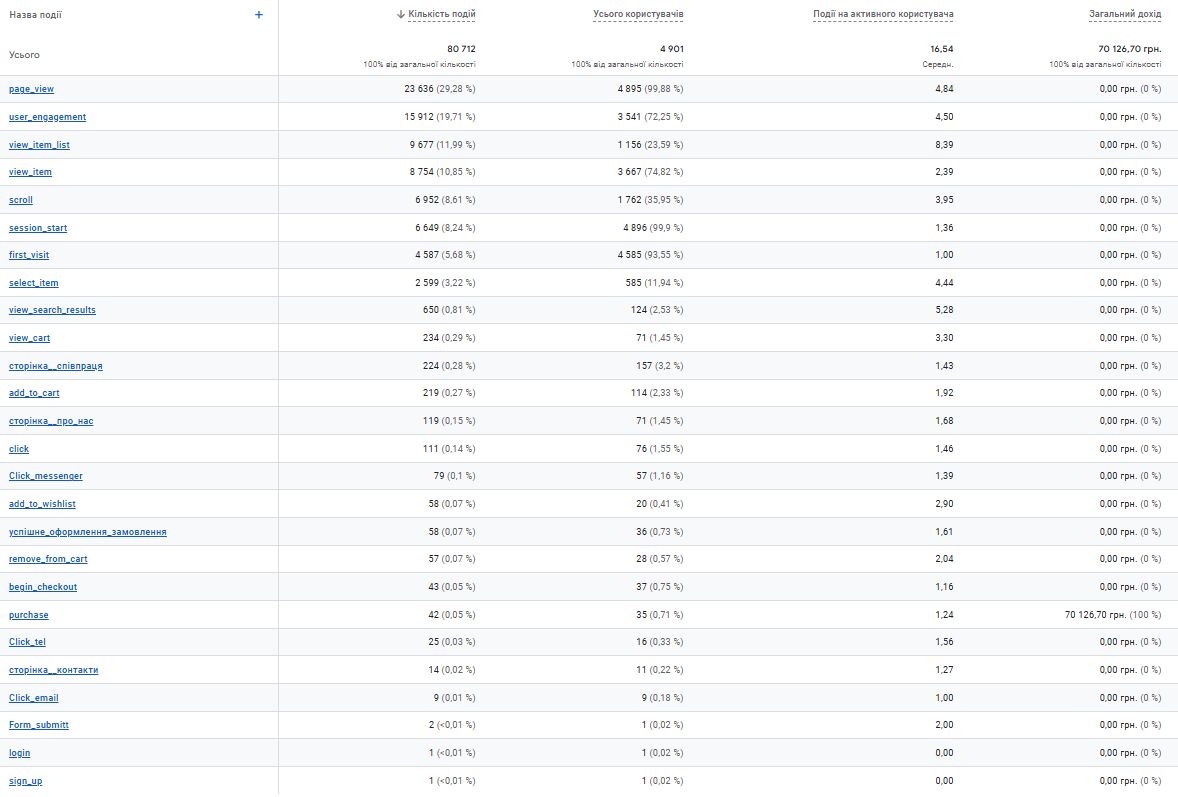Select the scroll event link
The width and height of the screenshot is (1178, 797).
21,200
